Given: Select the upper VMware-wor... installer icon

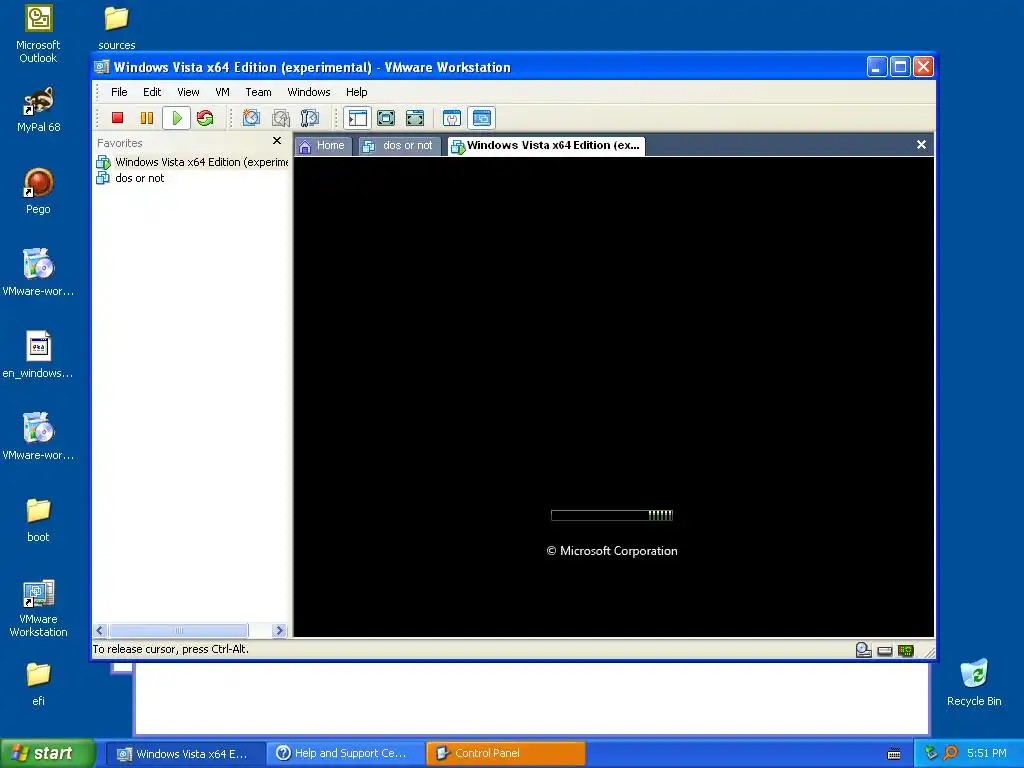Looking at the screenshot, I should (x=38, y=273).
